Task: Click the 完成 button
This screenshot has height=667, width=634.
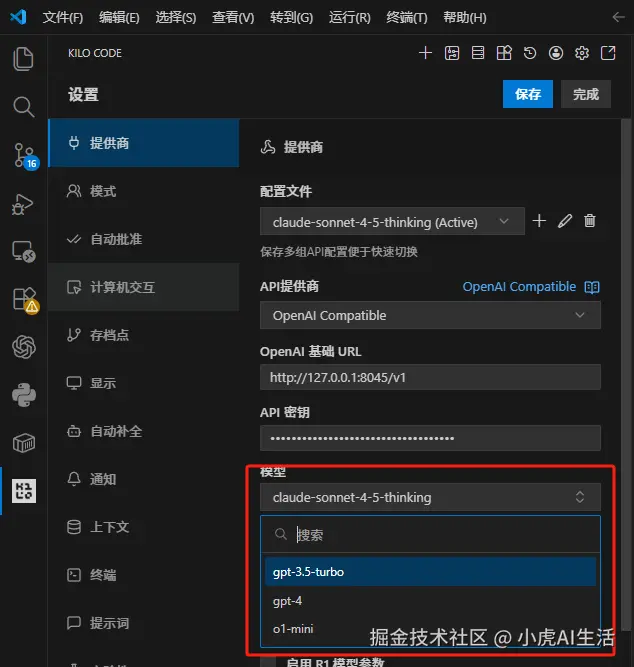Action: pyautogui.click(x=585, y=94)
